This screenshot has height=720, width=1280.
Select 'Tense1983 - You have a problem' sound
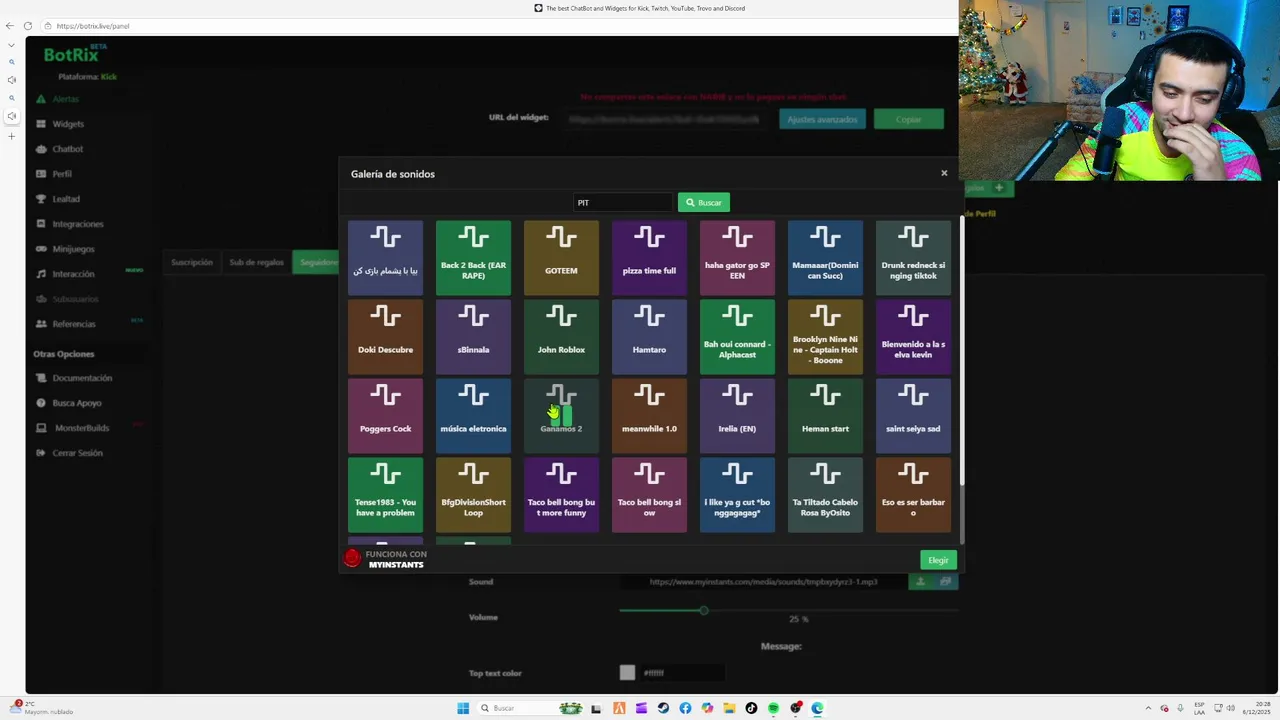(x=385, y=494)
